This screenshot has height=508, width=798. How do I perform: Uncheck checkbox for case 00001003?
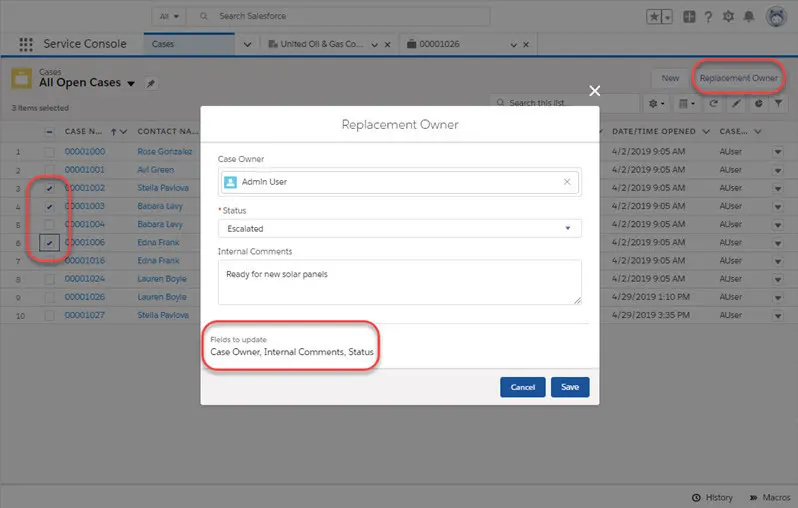(x=49, y=207)
